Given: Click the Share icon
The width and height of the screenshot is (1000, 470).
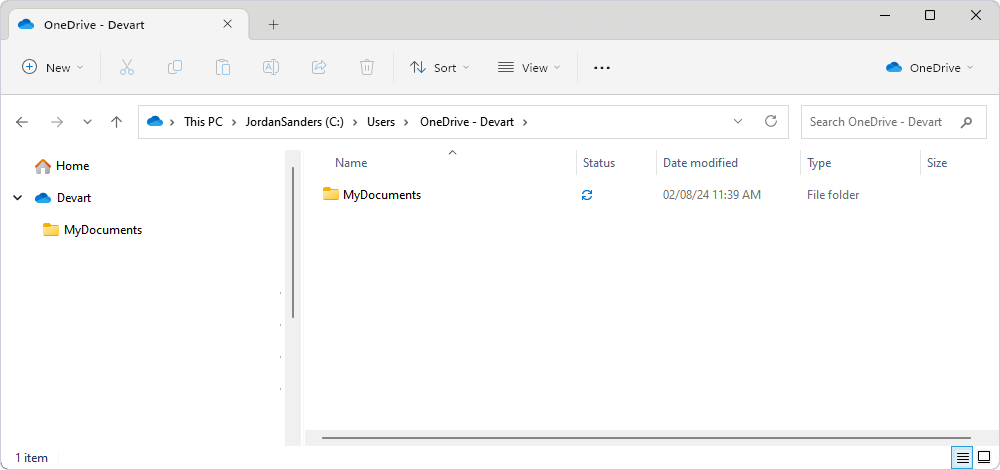Looking at the screenshot, I should [x=319, y=67].
